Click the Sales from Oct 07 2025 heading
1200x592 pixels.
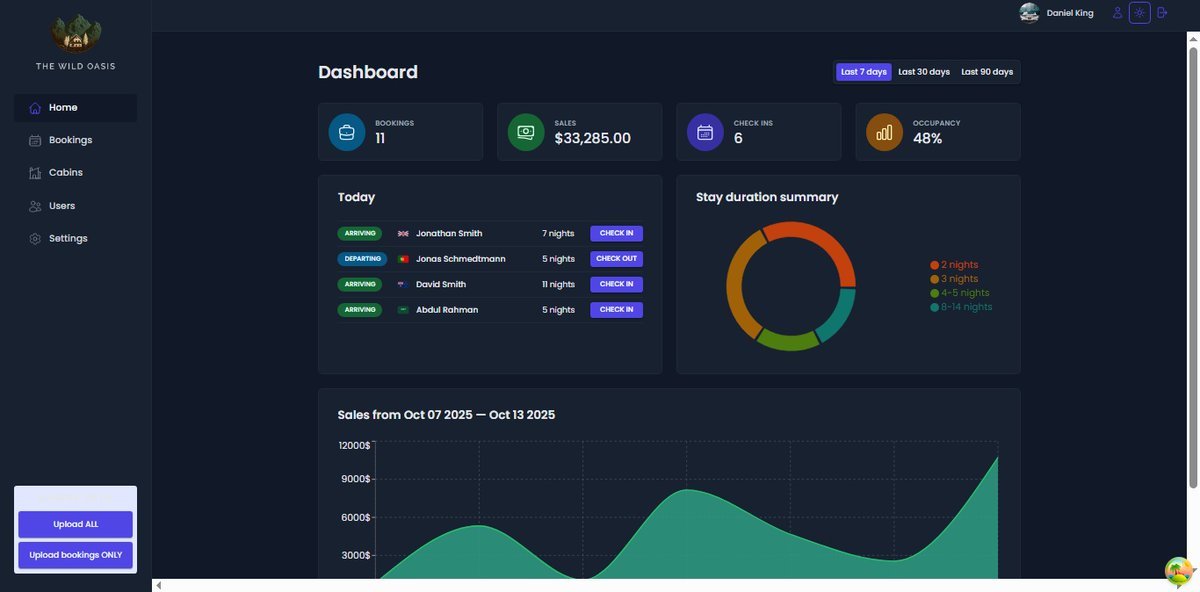point(446,415)
